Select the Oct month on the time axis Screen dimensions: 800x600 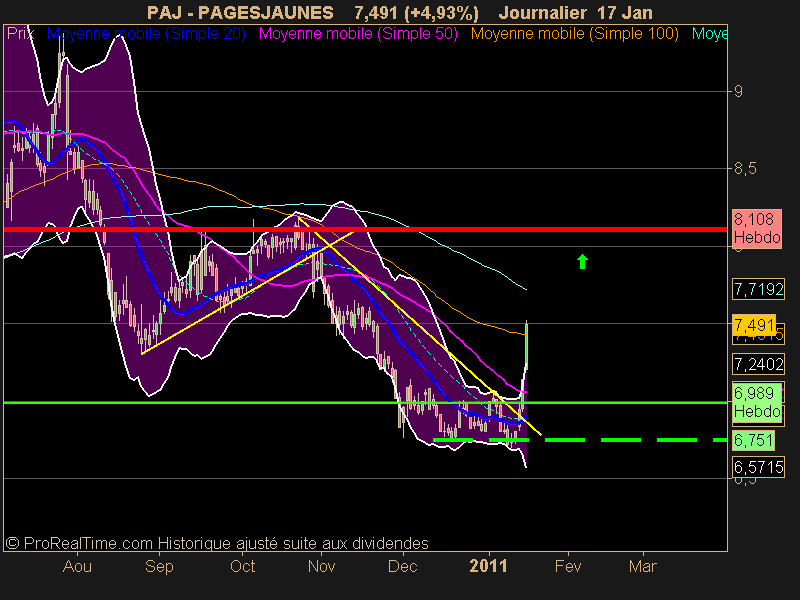point(242,566)
